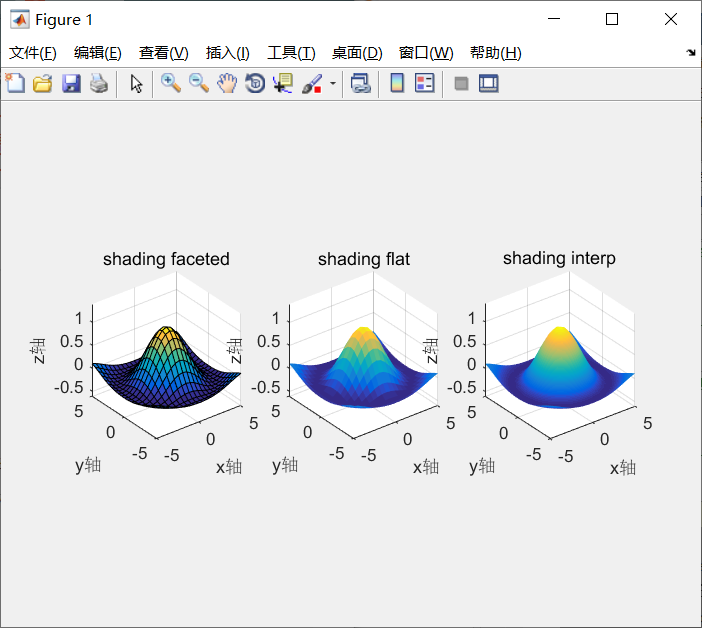Viewport: 702px width, 628px height.
Task: Click the Hide Plot Tools icon
Action: pos(461,84)
